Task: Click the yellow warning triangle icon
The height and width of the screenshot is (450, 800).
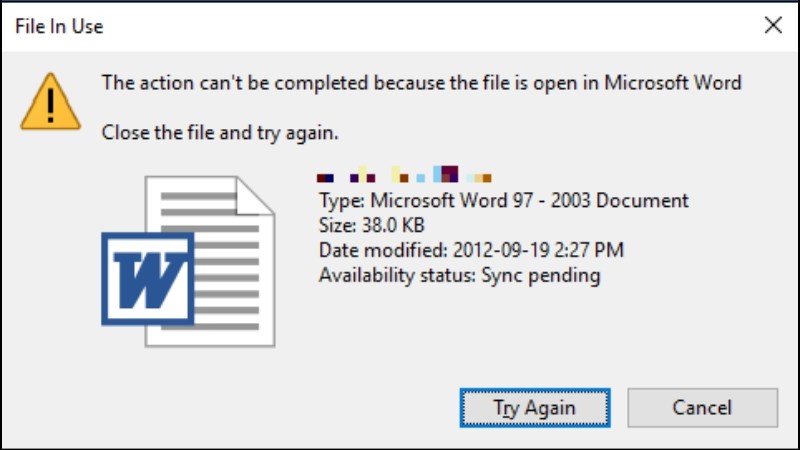Action: click(50, 101)
